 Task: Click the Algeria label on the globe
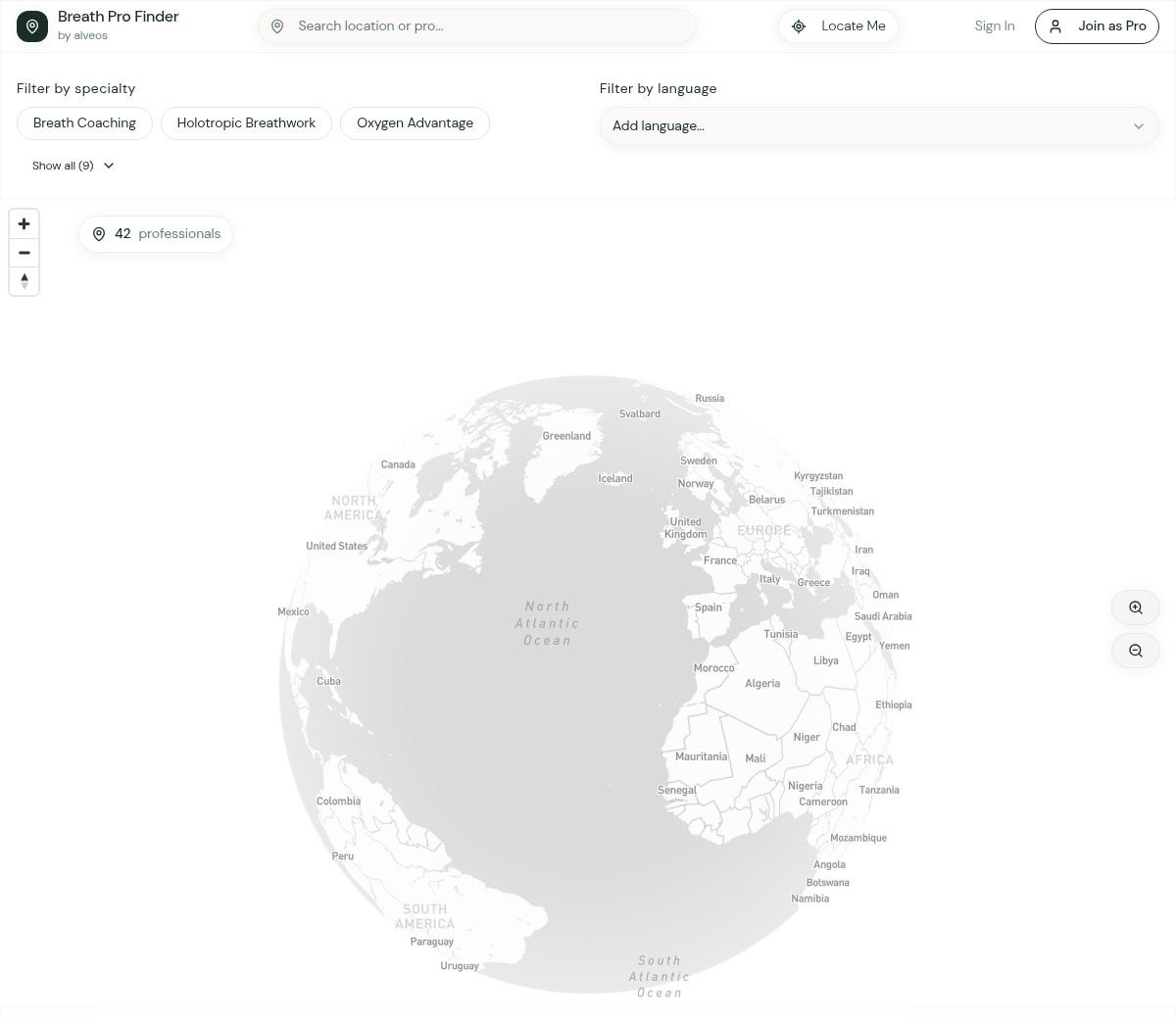[x=762, y=684]
